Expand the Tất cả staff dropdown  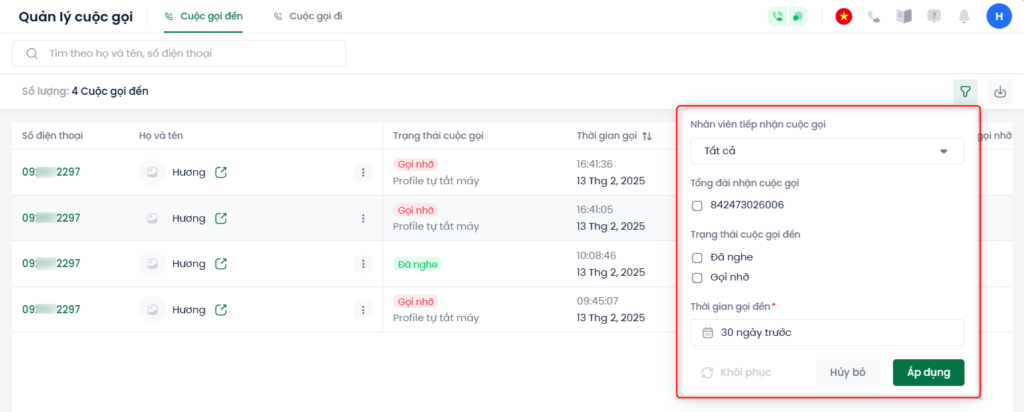827,151
